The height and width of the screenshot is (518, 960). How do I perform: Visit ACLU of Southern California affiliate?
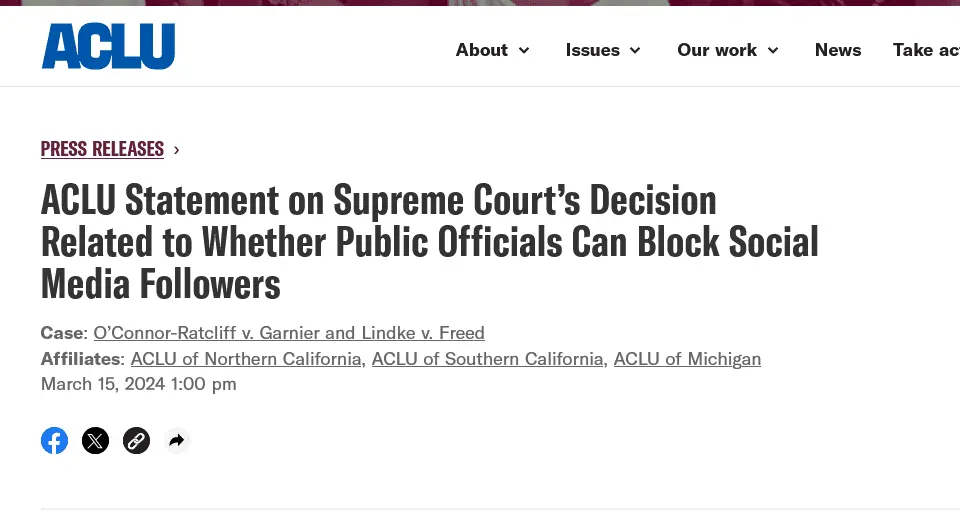click(x=488, y=359)
